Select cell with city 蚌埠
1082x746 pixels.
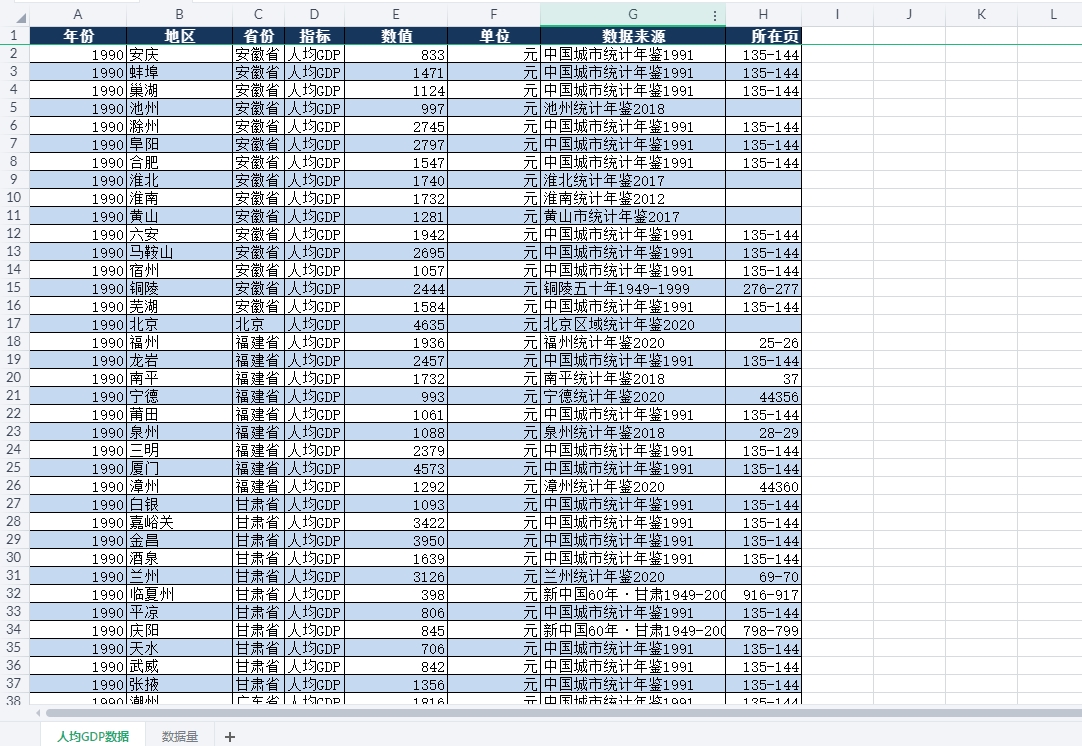[x=179, y=72]
